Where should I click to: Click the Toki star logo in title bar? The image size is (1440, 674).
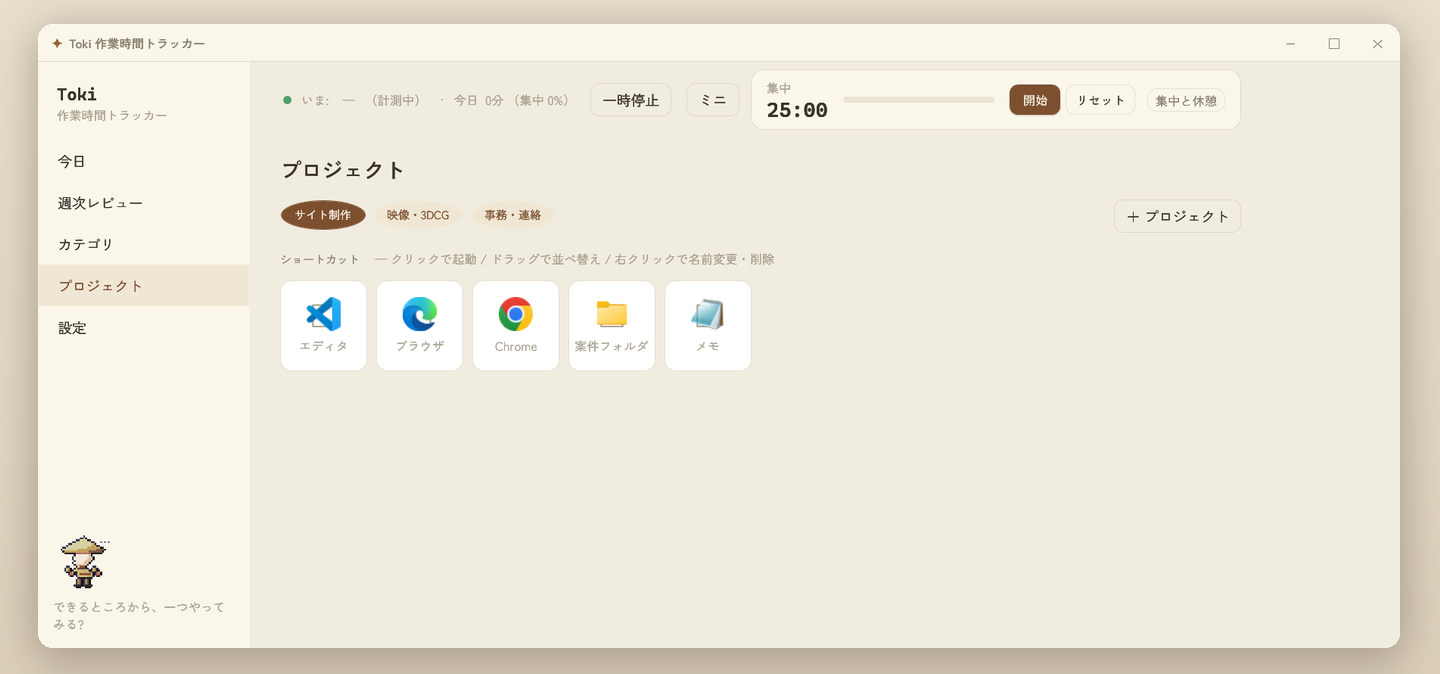(x=57, y=43)
